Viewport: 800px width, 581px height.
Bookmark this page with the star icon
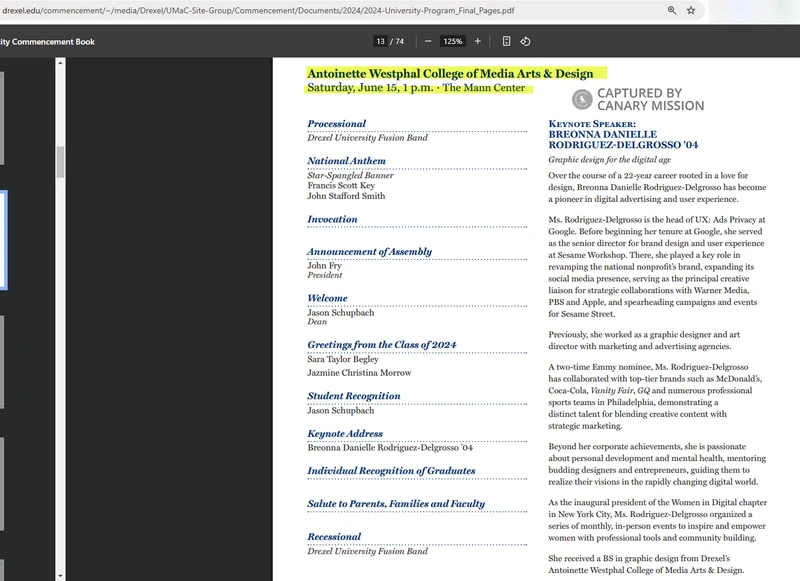coord(691,10)
